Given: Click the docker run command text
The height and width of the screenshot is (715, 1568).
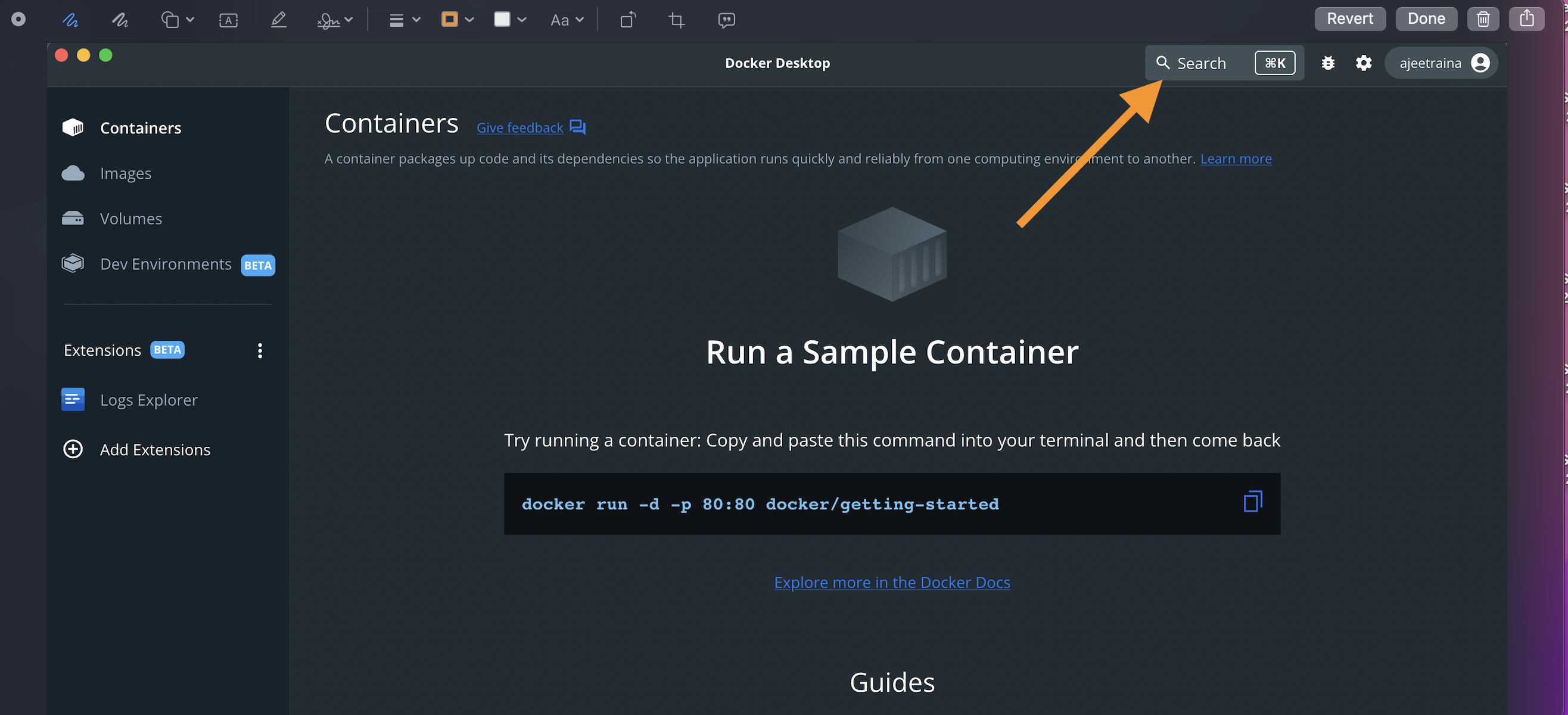Looking at the screenshot, I should 760,504.
